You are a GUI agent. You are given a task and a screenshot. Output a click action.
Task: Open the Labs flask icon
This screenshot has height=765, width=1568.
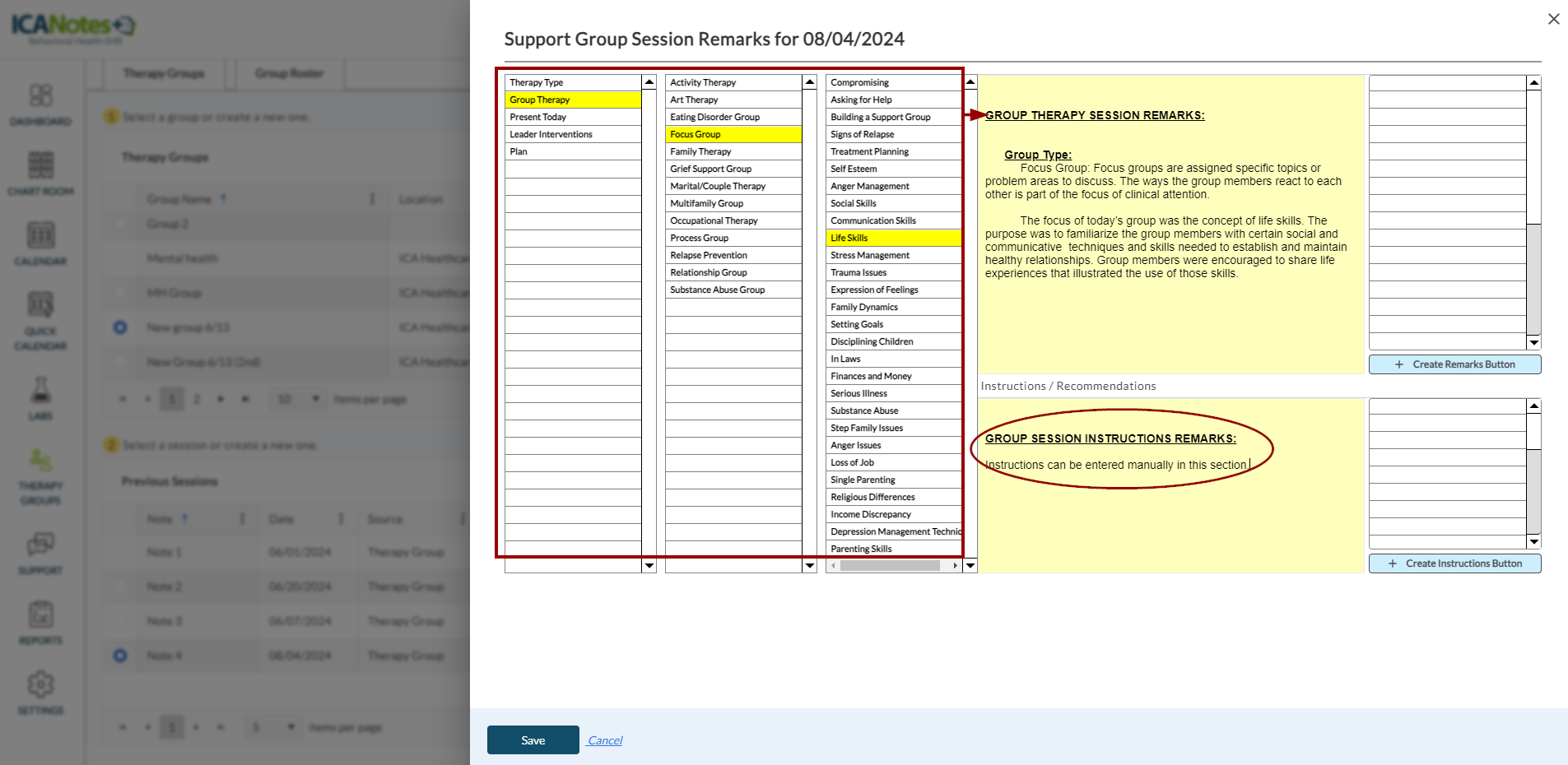coord(41,398)
